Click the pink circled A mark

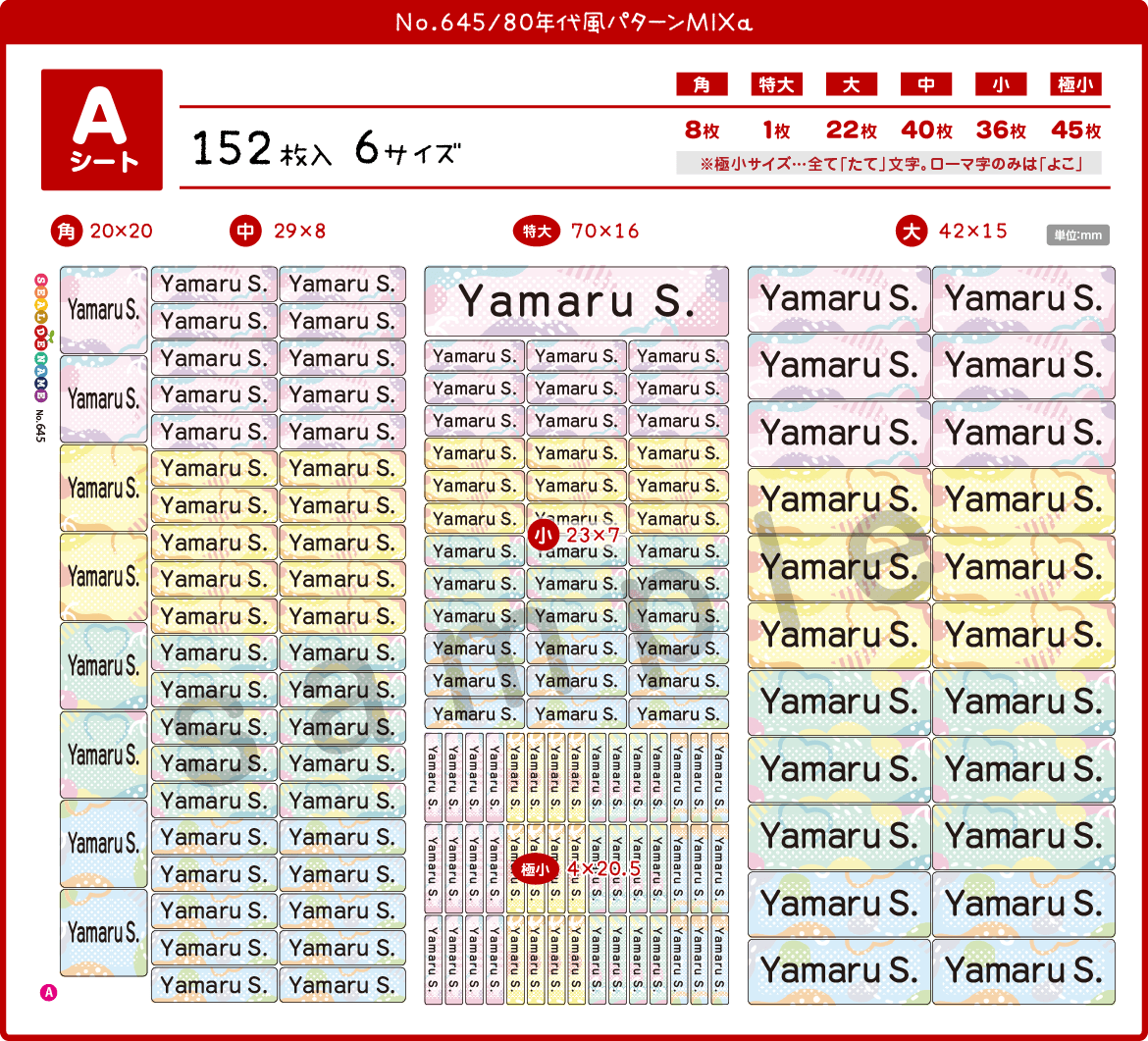pyautogui.click(x=48, y=993)
